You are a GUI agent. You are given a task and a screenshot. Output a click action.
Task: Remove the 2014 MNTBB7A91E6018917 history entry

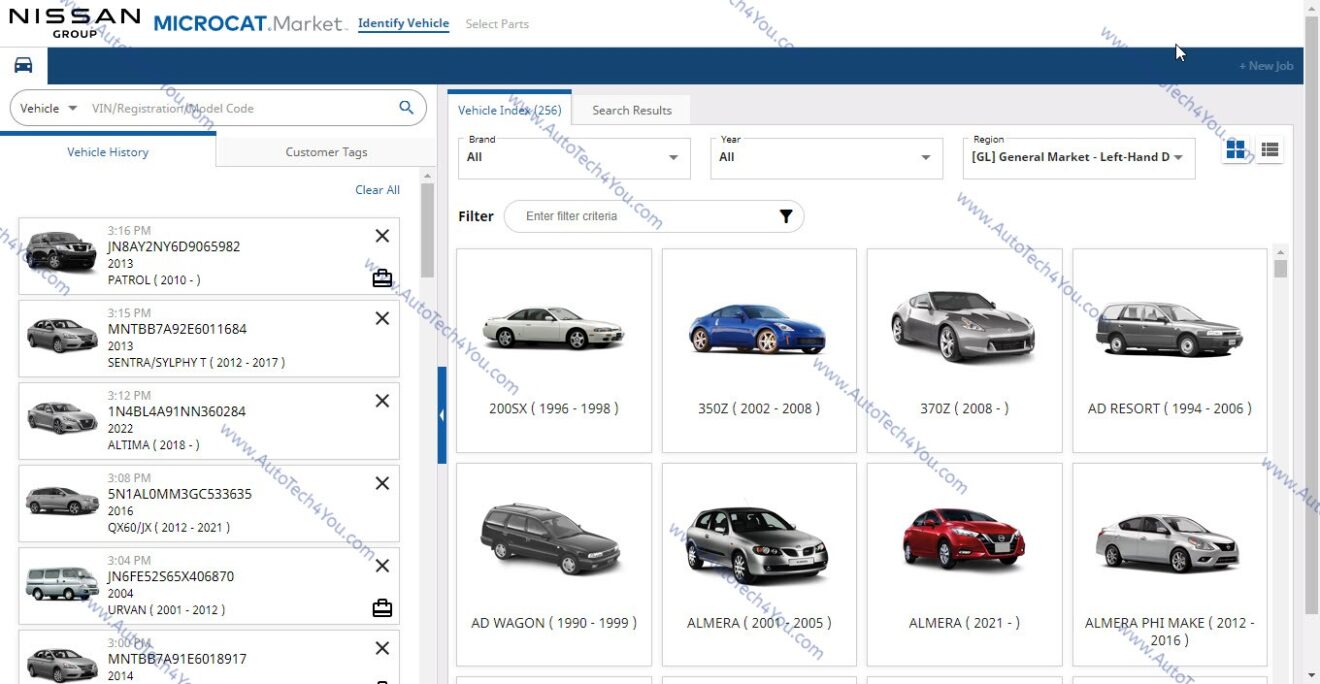click(382, 649)
